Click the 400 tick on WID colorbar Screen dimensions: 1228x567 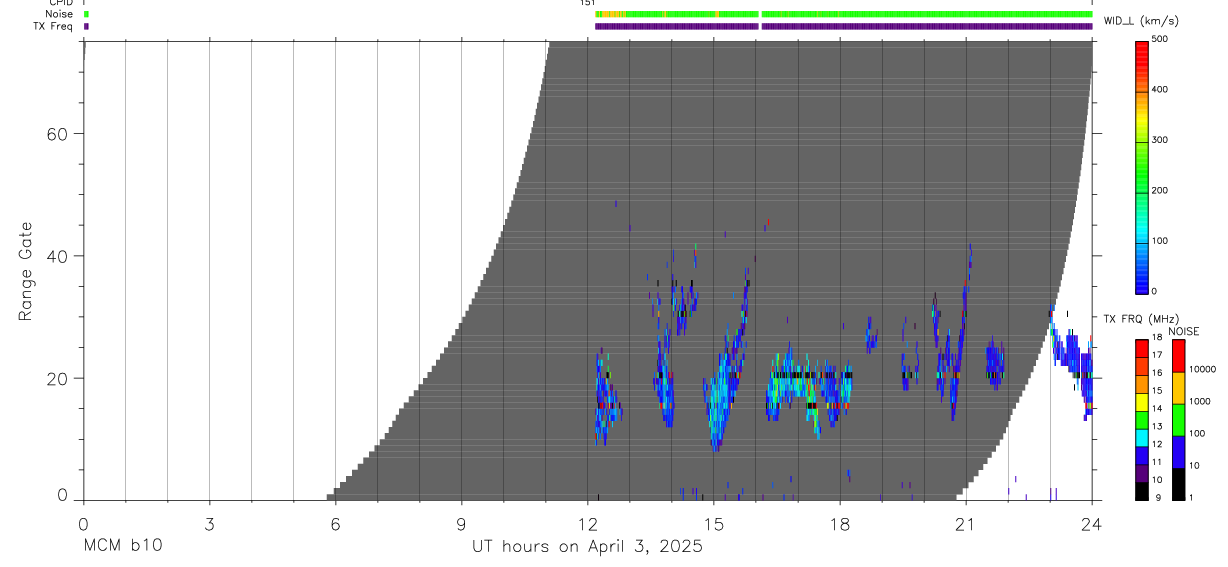[1162, 90]
